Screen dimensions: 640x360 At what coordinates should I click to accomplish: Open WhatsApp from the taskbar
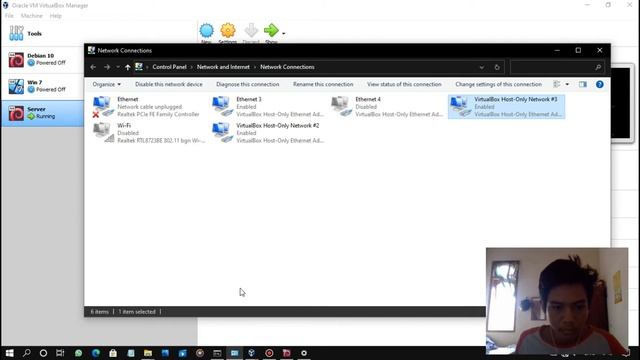78,353
